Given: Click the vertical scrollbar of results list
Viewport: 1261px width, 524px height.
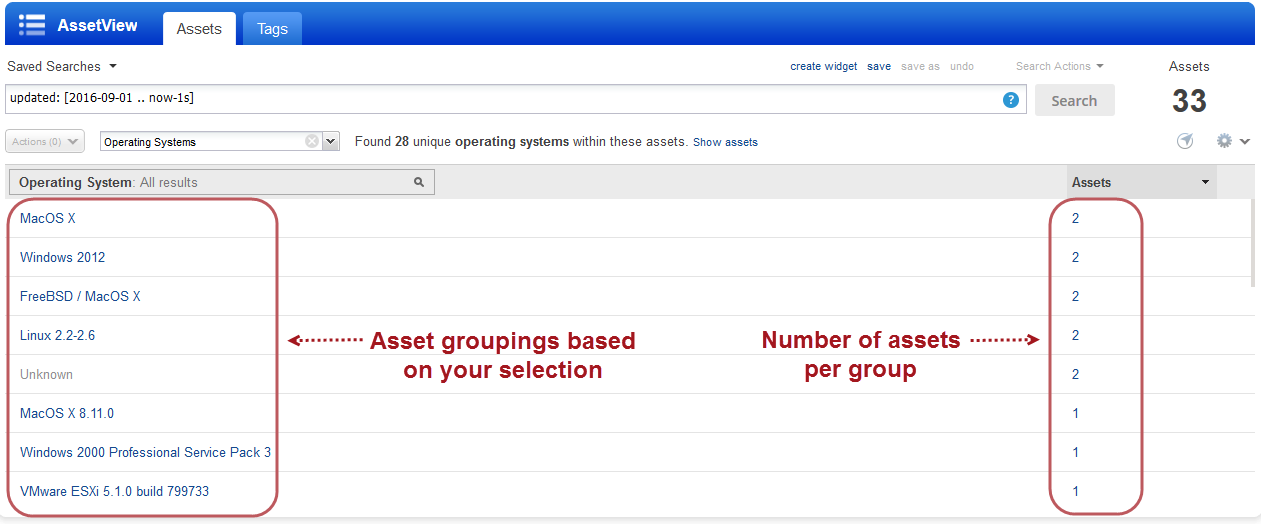Looking at the screenshot, I should 1251,243.
